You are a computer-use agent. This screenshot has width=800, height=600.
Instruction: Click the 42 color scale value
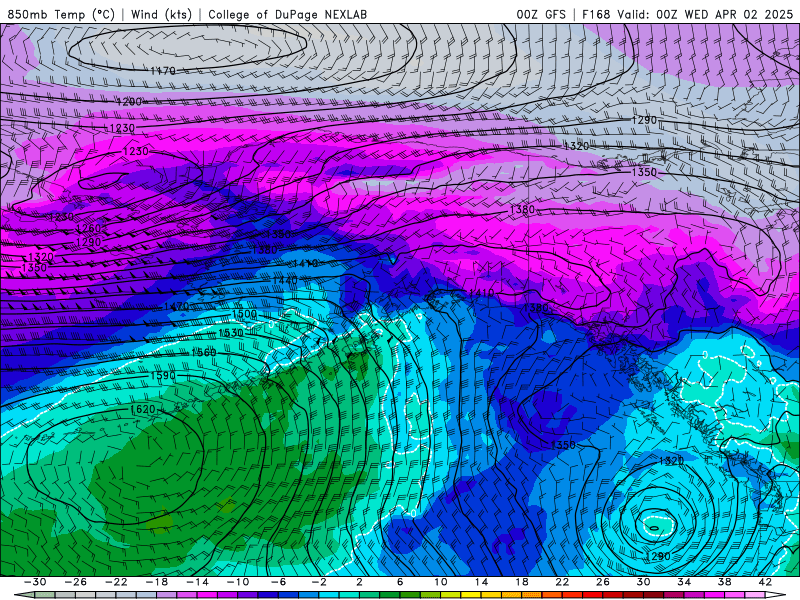coord(764,582)
